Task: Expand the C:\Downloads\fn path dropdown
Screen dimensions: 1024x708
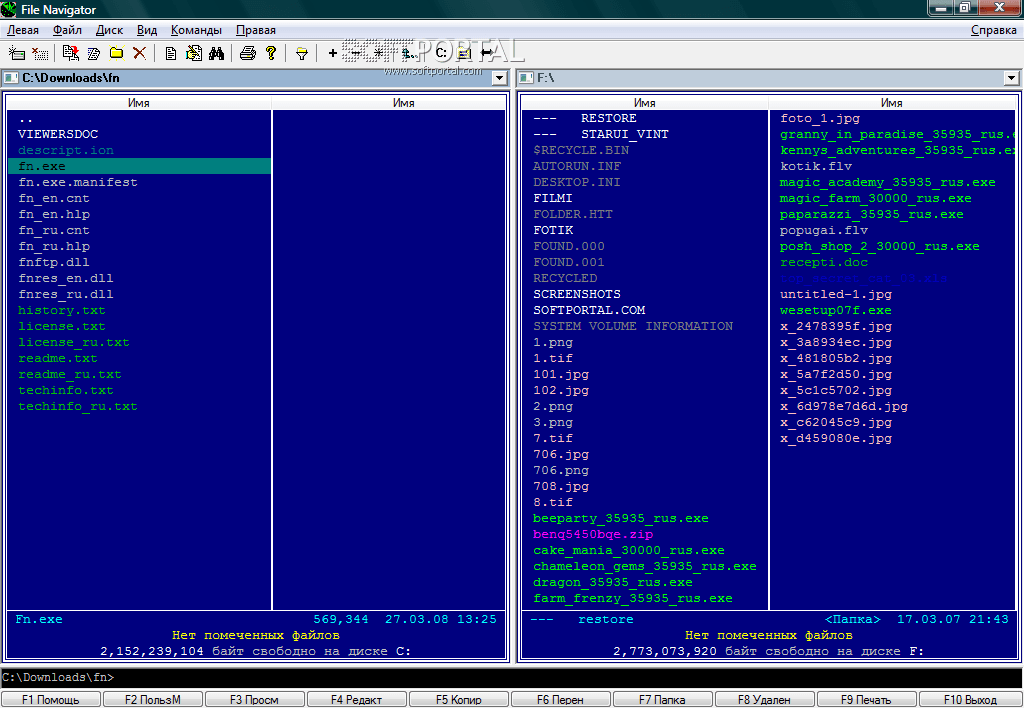Action: coord(499,78)
